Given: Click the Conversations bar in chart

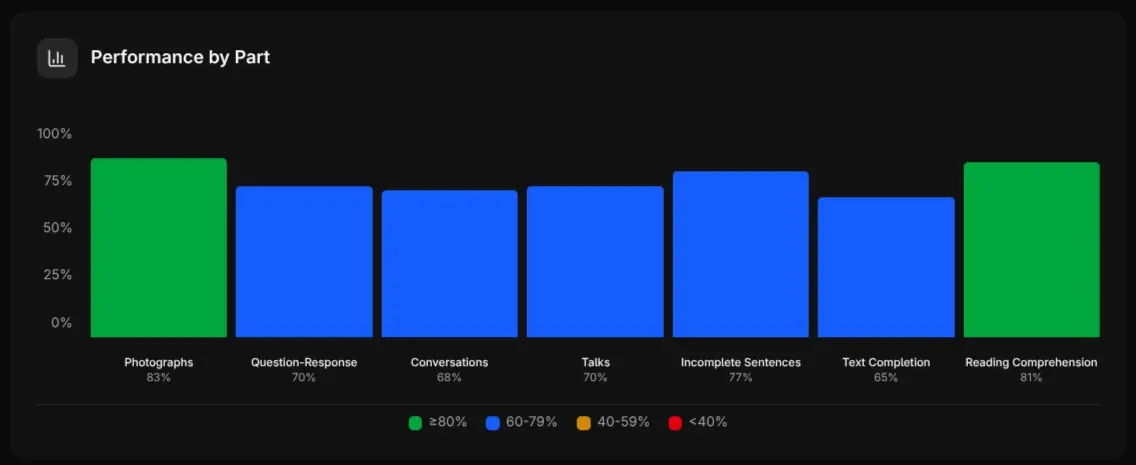Looking at the screenshot, I should point(450,264).
